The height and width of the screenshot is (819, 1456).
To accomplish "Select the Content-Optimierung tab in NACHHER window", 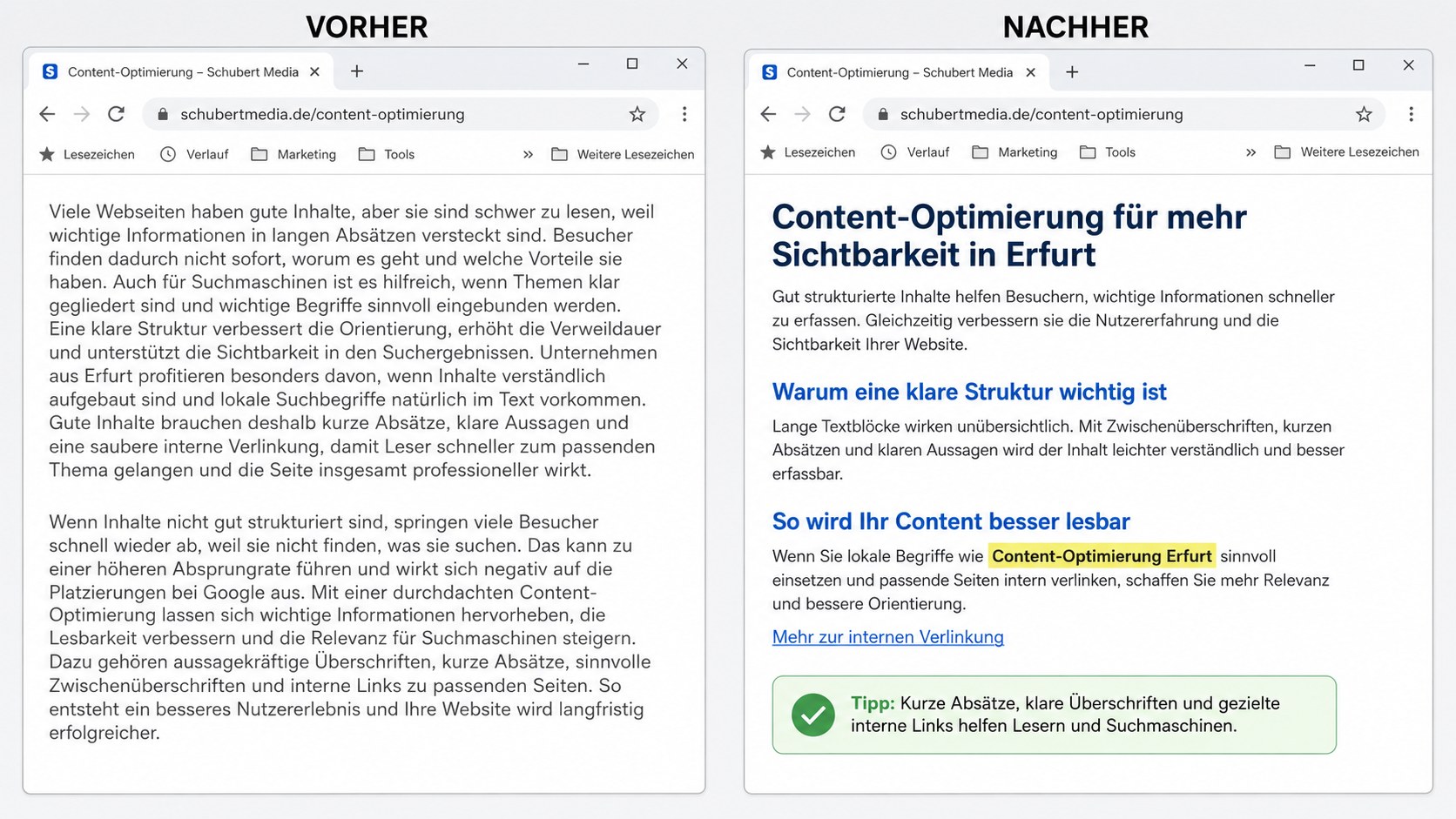I will pyautogui.click(x=900, y=72).
